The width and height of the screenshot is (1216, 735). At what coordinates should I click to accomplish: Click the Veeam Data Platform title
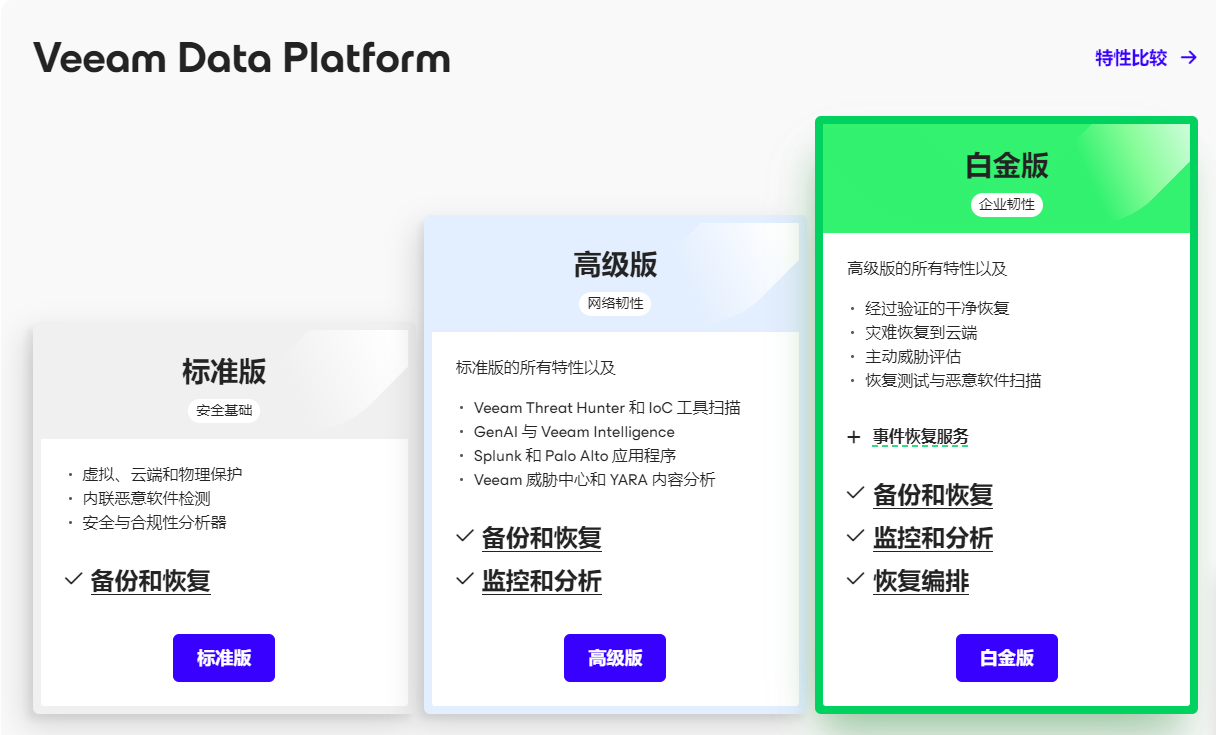(242, 59)
